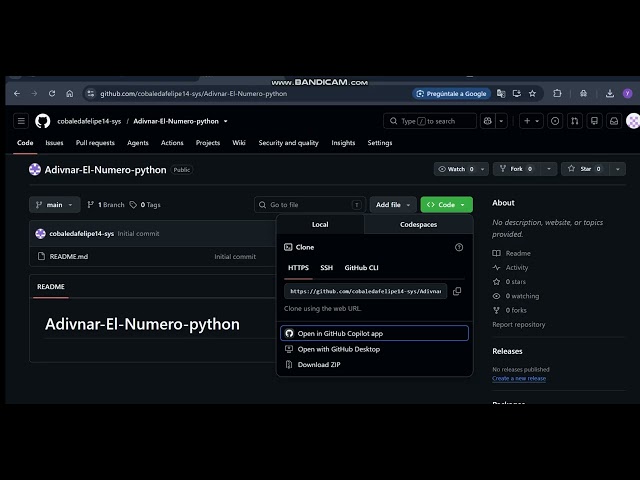This screenshot has height=480, width=640.
Task: View the Insights tab
Action: pyautogui.click(x=343, y=143)
